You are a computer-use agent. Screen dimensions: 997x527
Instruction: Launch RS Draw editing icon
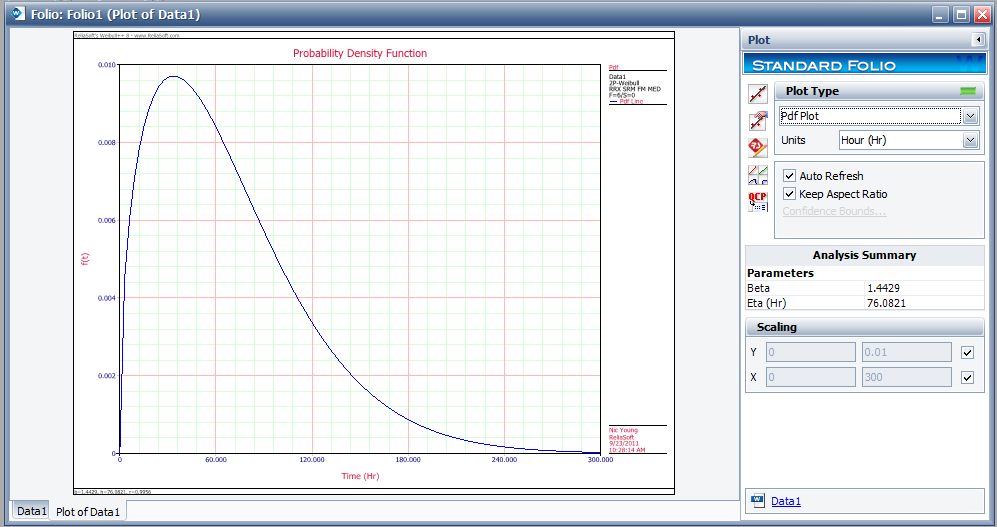pos(758,147)
